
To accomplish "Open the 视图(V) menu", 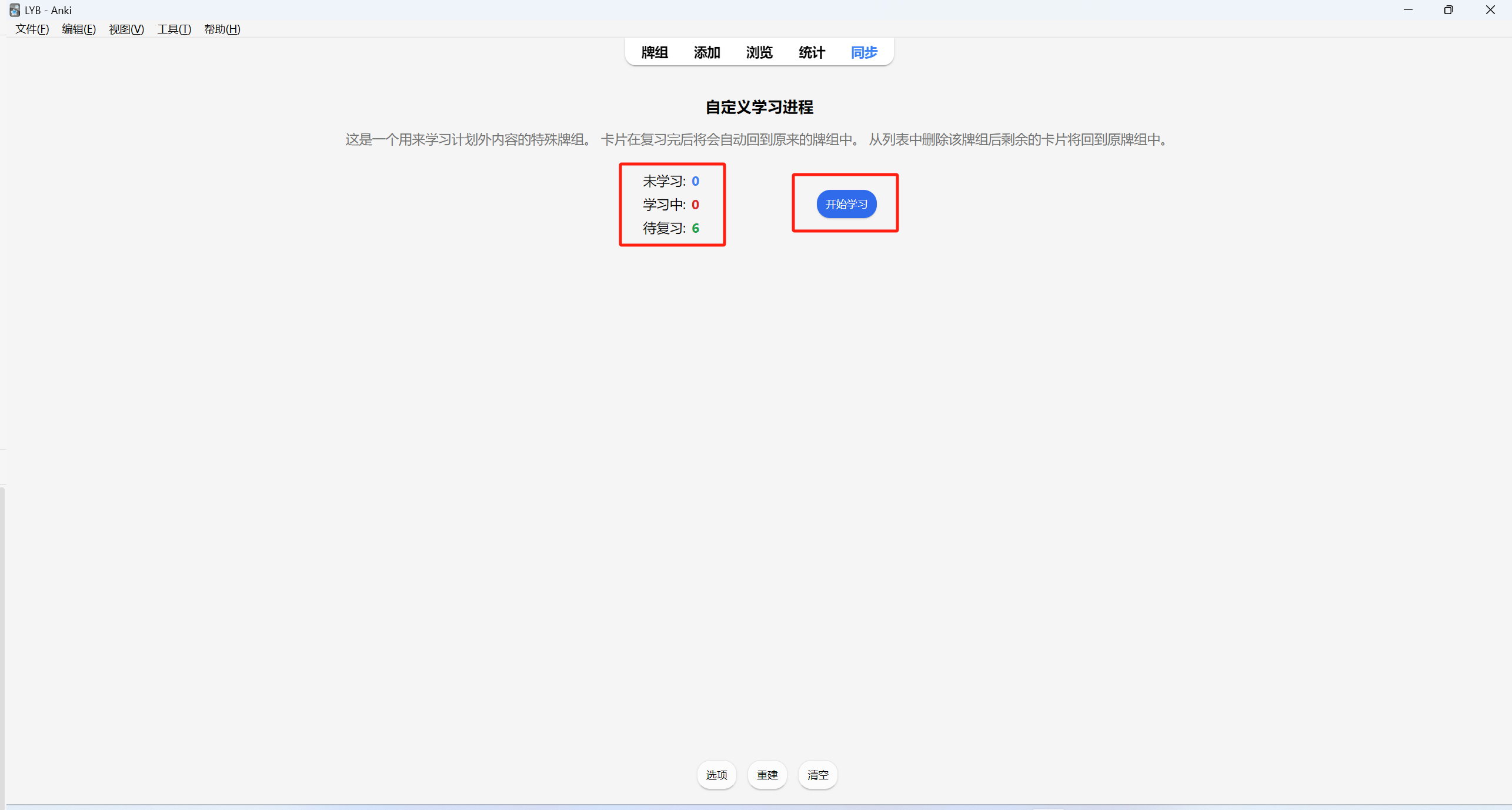I will tap(126, 29).
